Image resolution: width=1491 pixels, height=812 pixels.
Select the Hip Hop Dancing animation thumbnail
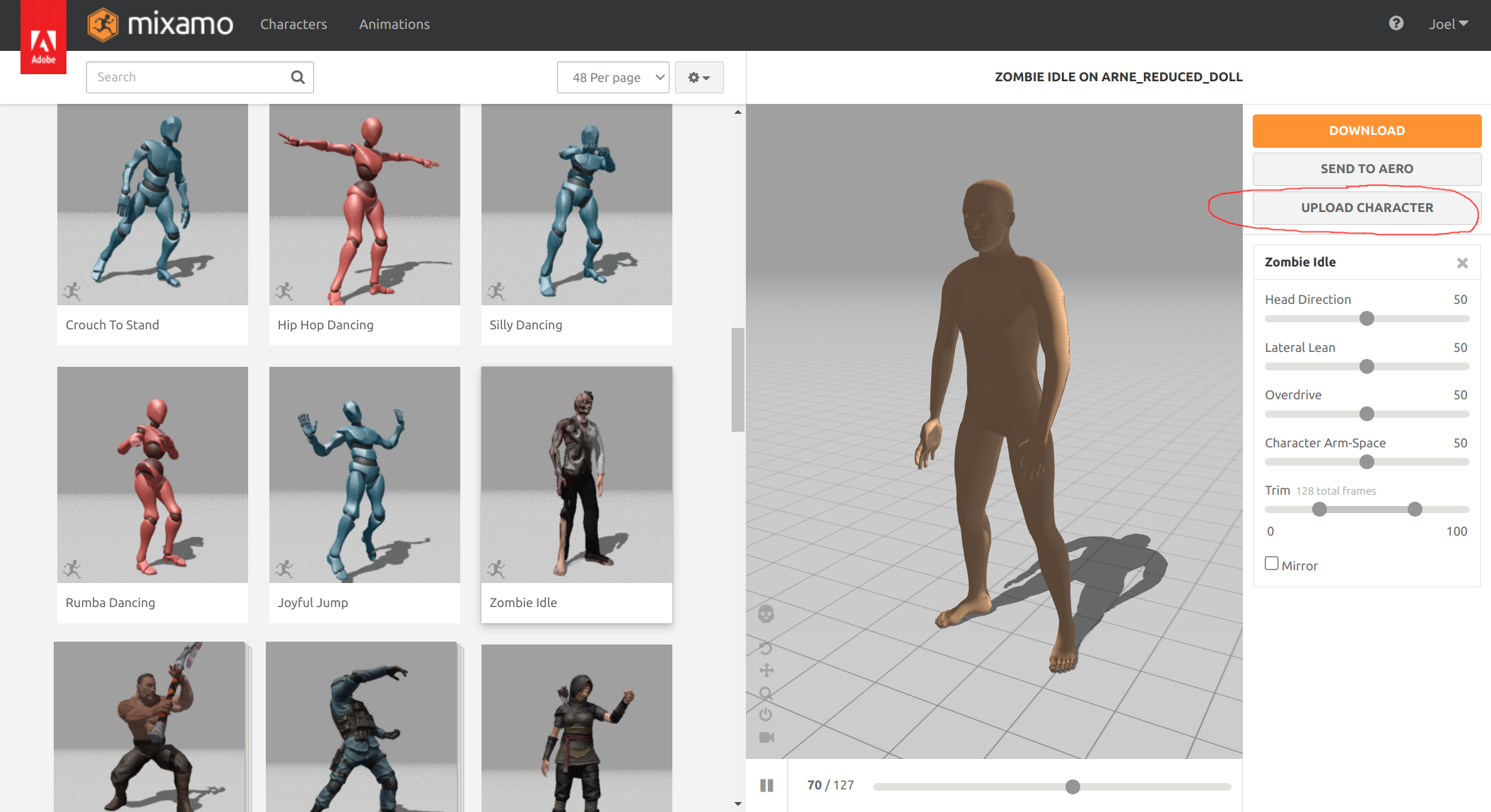[x=365, y=205]
